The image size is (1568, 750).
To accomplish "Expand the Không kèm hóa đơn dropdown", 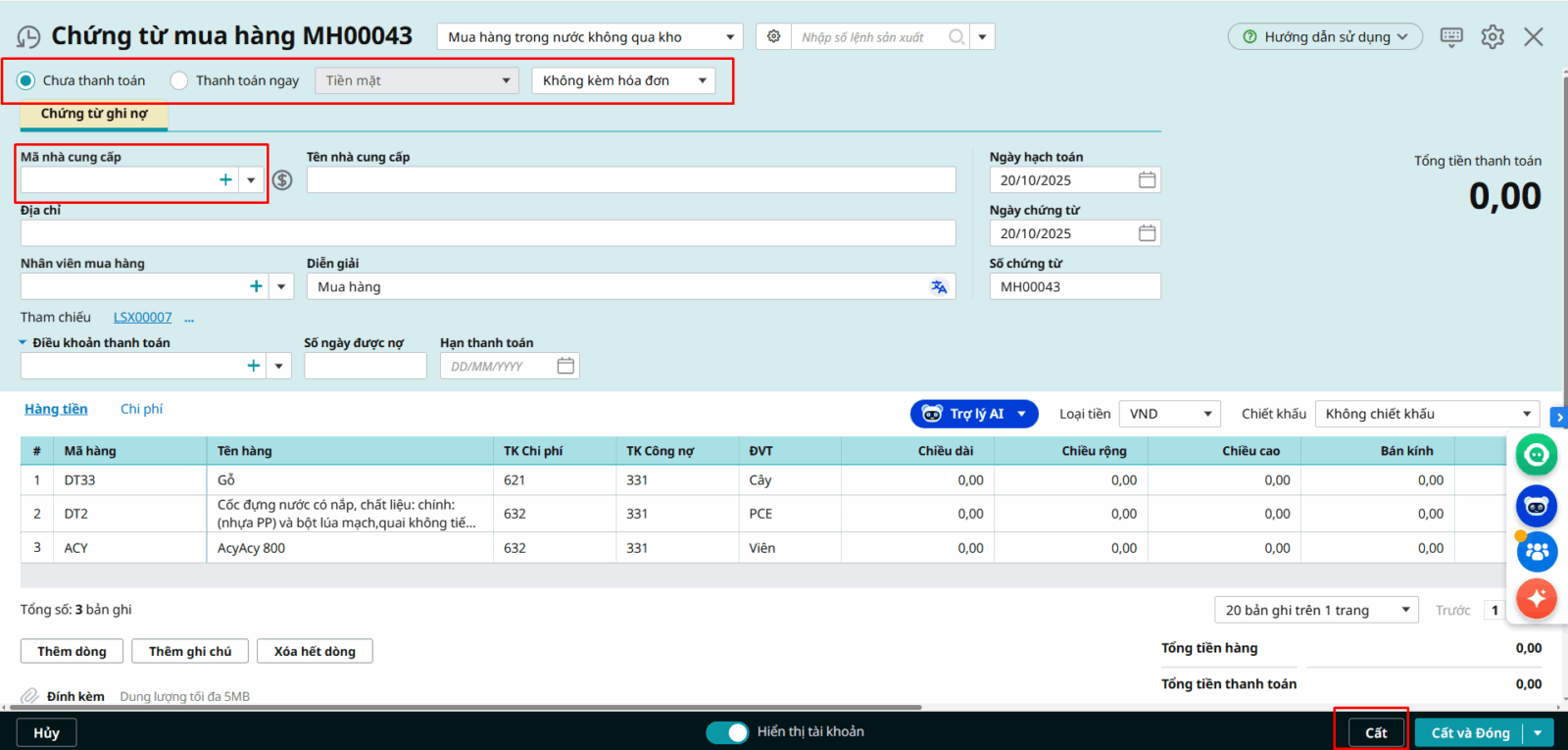I will pyautogui.click(x=623, y=80).
